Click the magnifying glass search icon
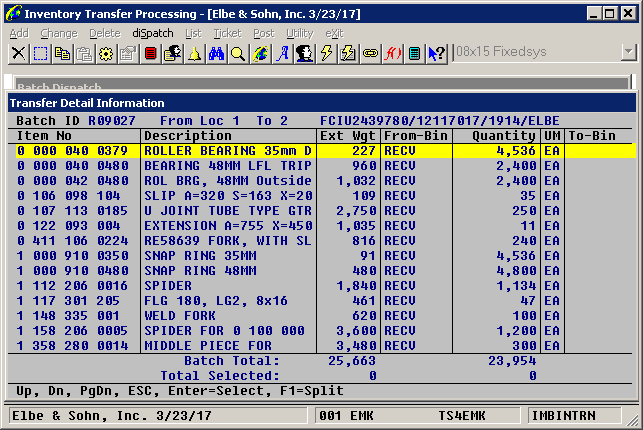The width and height of the screenshot is (643, 430). click(238, 54)
